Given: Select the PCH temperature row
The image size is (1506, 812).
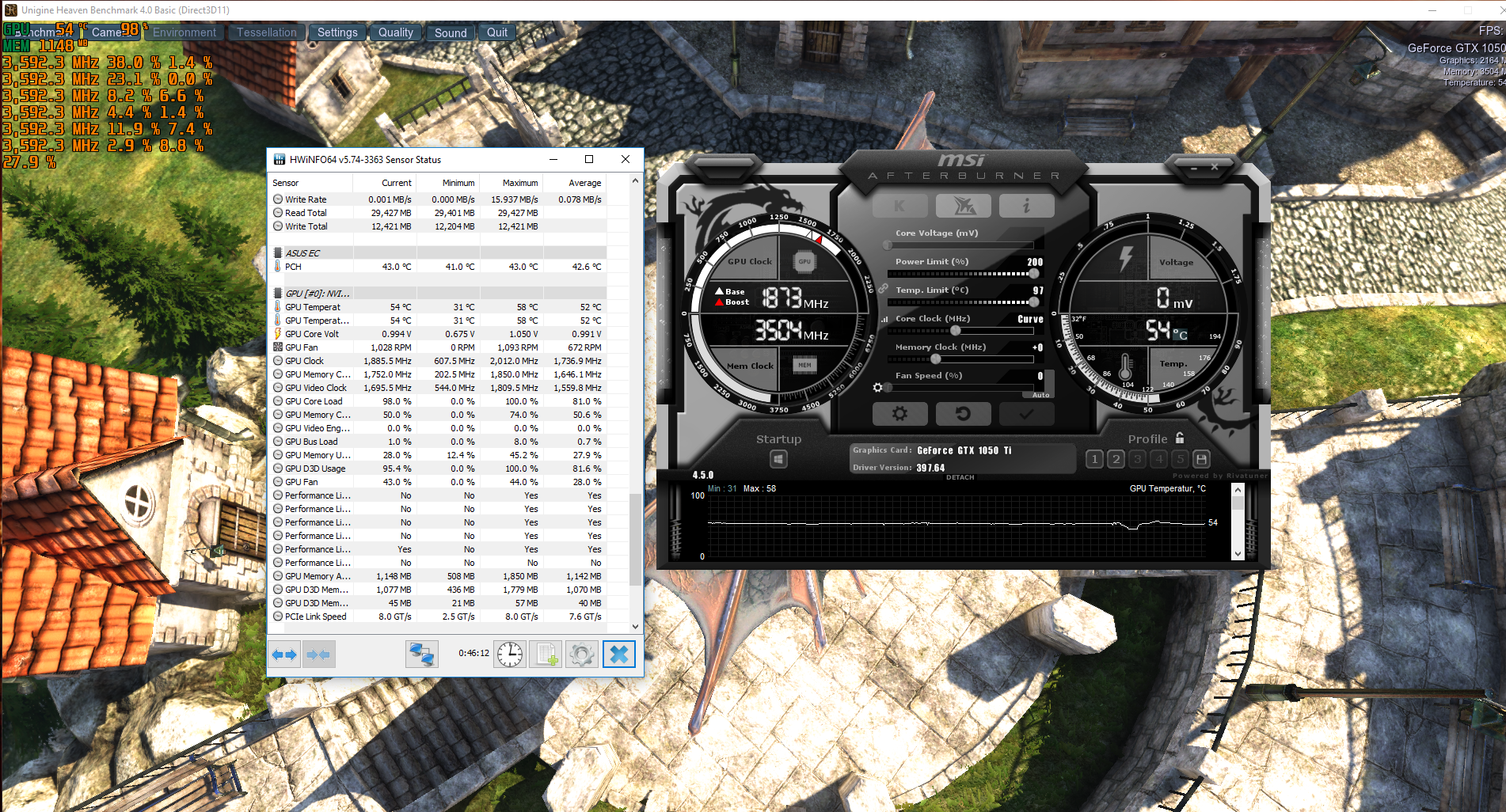Looking at the screenshot, I should point(439,267).
